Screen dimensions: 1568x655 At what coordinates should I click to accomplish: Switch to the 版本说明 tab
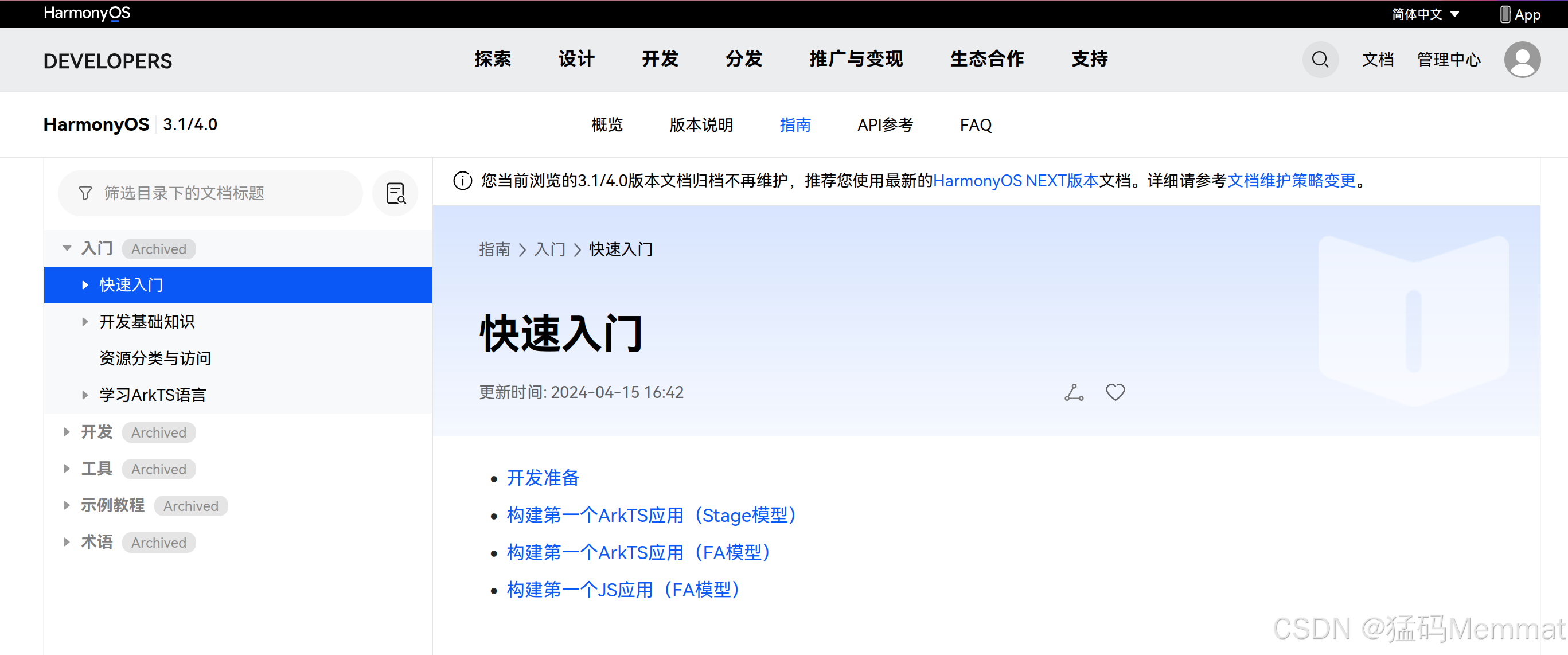click(701, 125)
